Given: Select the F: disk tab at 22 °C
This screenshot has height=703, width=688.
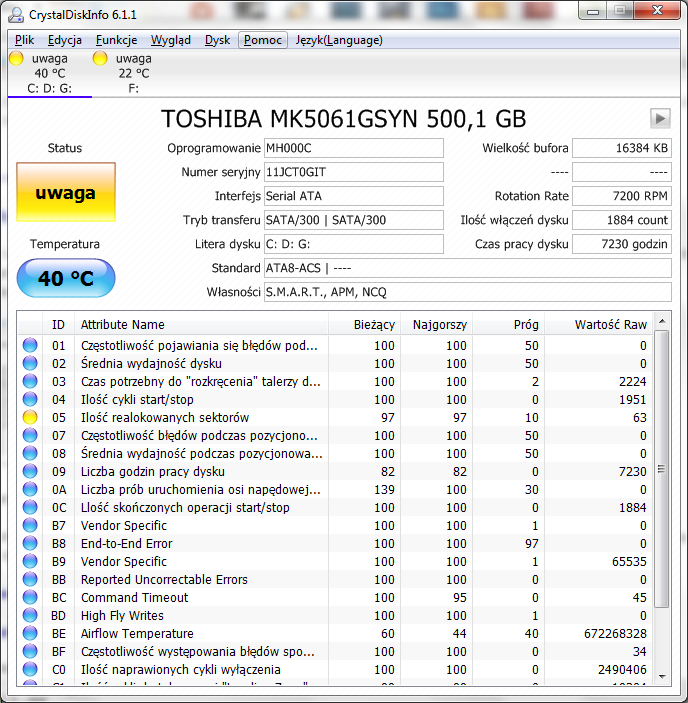Looking at the screenshot, I should (134, 73).
